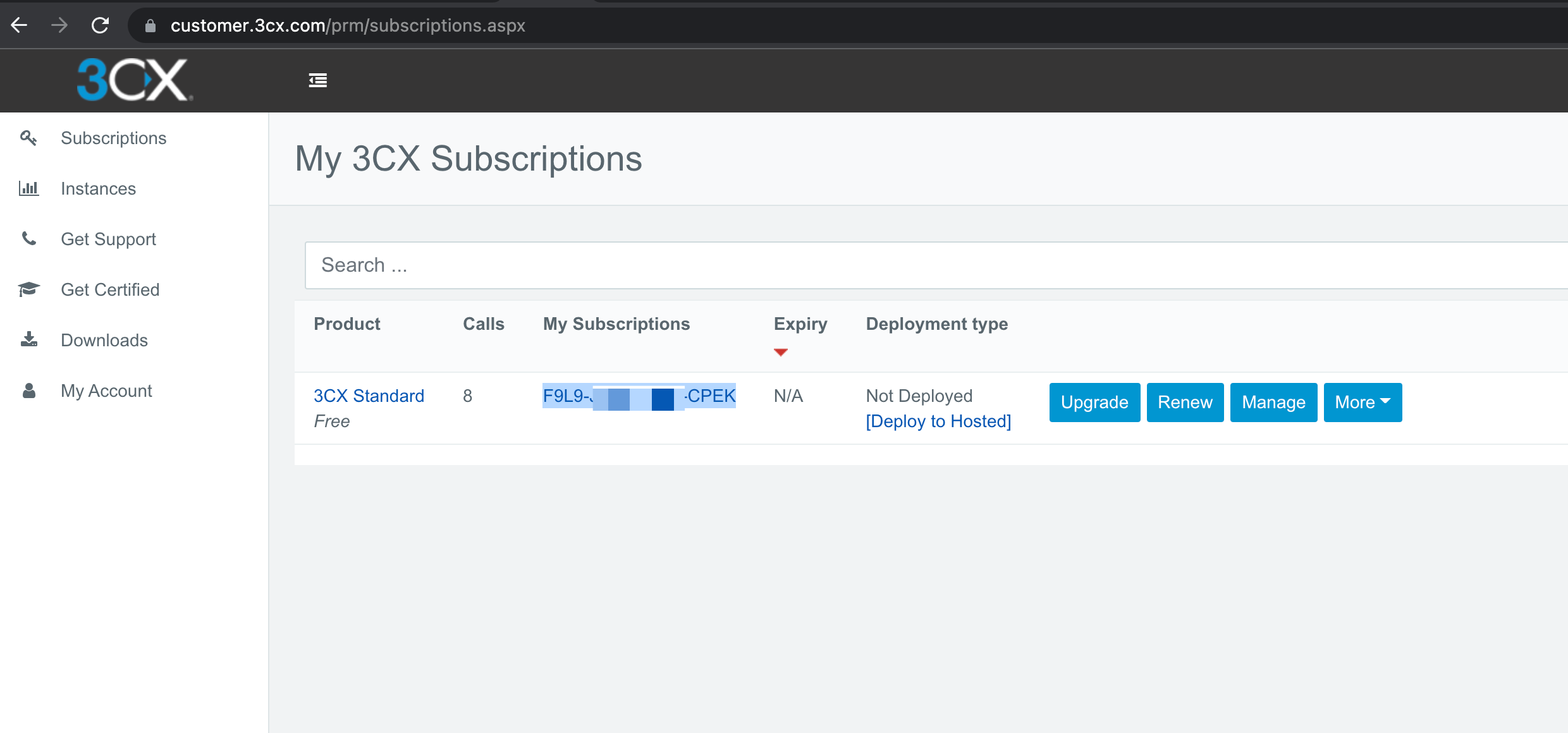Sort by the Calls column header
The image size is (1568, 733).
[484, 324]
